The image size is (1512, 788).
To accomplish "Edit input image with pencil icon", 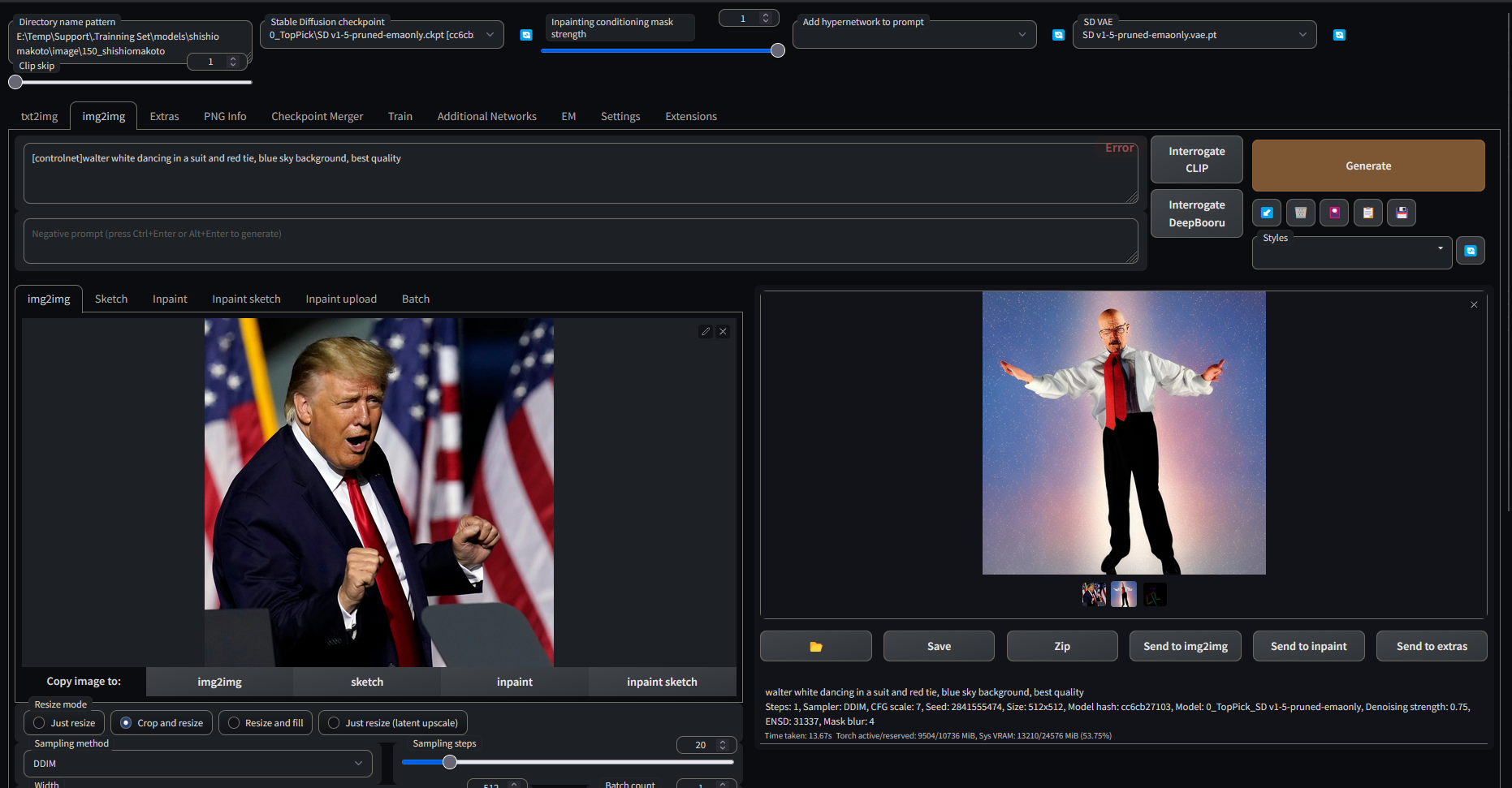I will point(706,331).
